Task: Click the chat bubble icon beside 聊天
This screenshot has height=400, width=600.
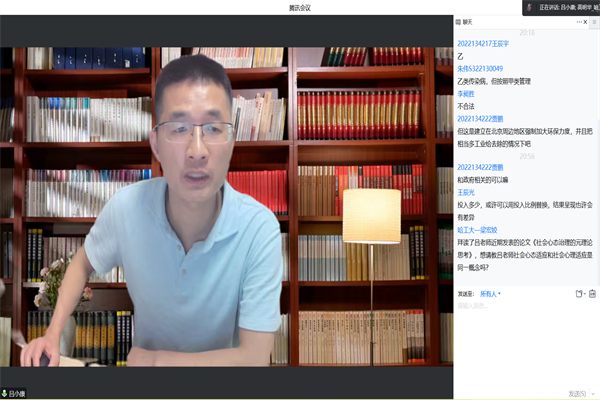Action: 458,21
